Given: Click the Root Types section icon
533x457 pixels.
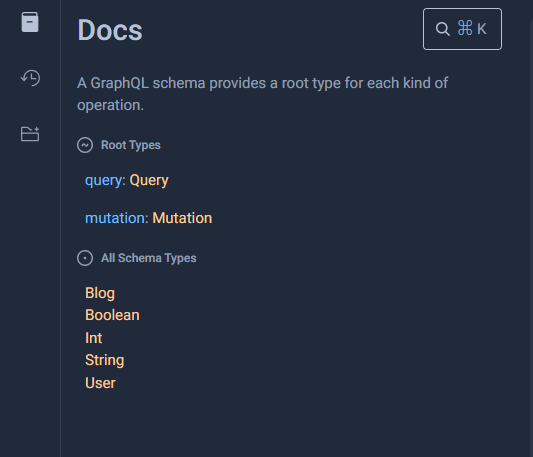Looking at the screenshot, I should pos(85,145).
